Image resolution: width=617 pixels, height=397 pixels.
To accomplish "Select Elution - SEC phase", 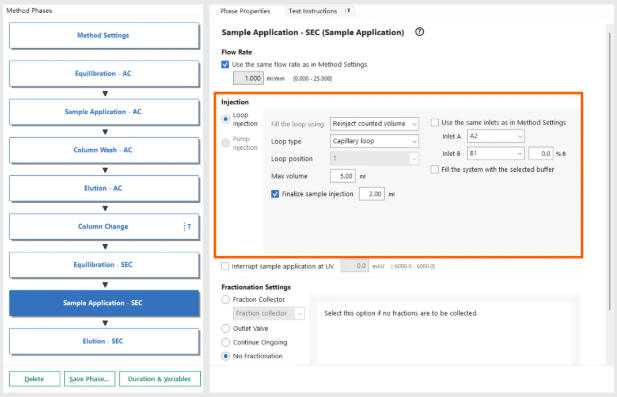I will click(x=104, y=341).
